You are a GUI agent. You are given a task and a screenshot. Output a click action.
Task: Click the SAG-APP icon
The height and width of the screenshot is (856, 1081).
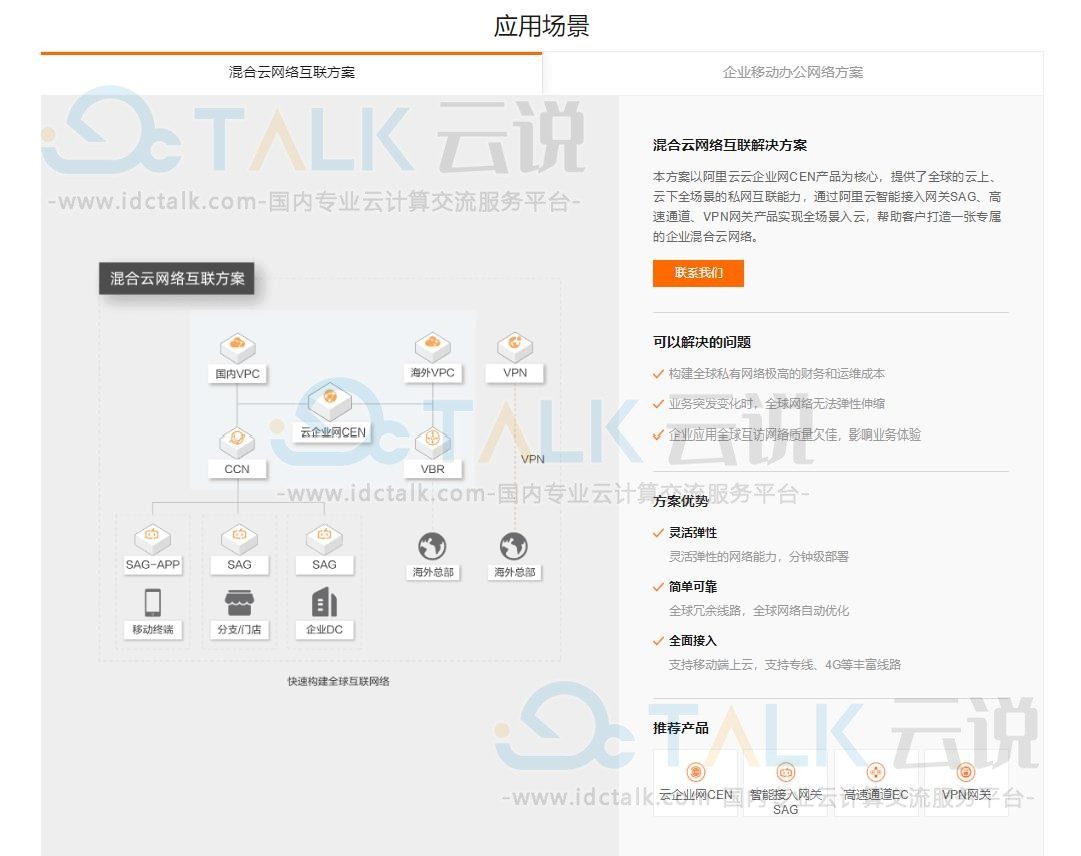(152, 538)
